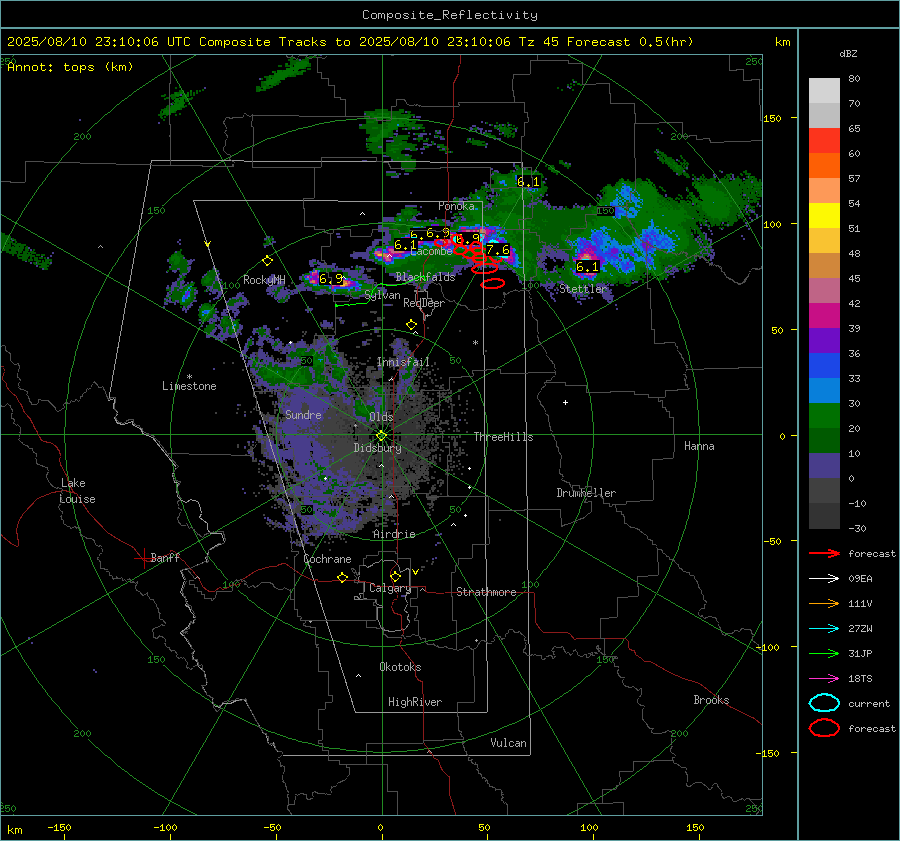Click the red cross marker at Banff
900x841 pixels.
tap(143, 558)
